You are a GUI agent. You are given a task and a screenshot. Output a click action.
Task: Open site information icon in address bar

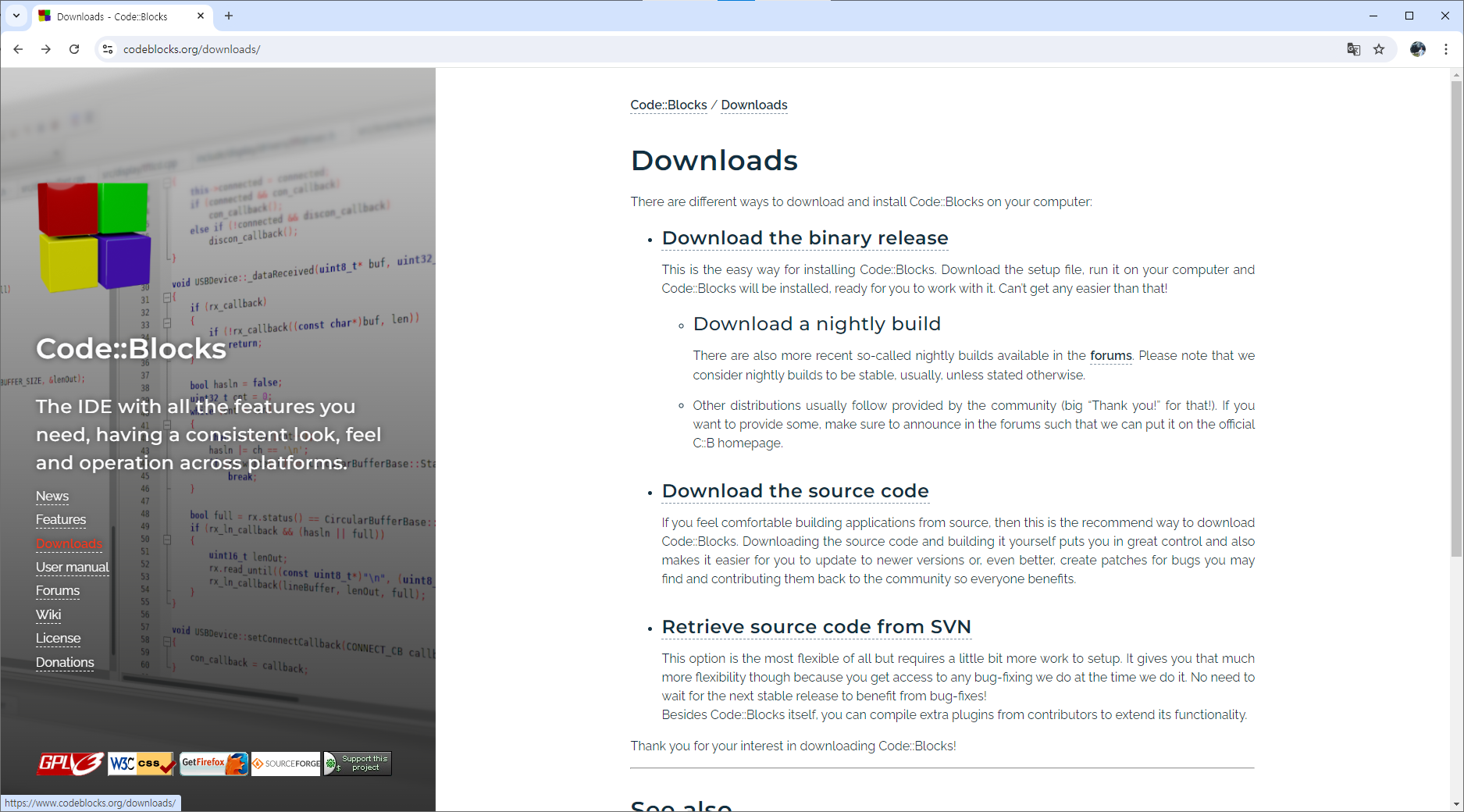tap(108, 49)
